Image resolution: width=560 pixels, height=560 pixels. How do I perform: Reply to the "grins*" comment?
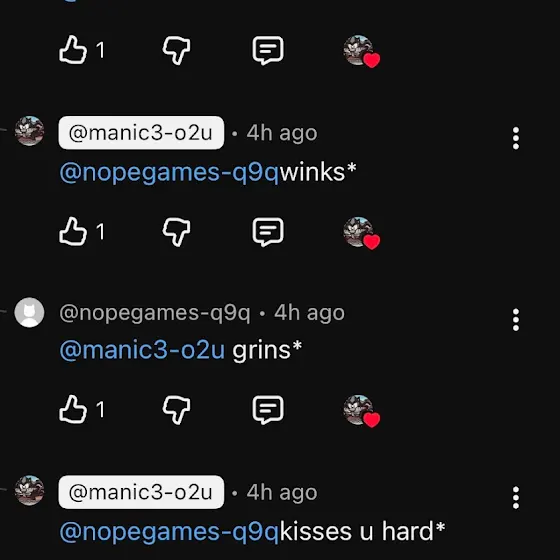coord(268,410)
